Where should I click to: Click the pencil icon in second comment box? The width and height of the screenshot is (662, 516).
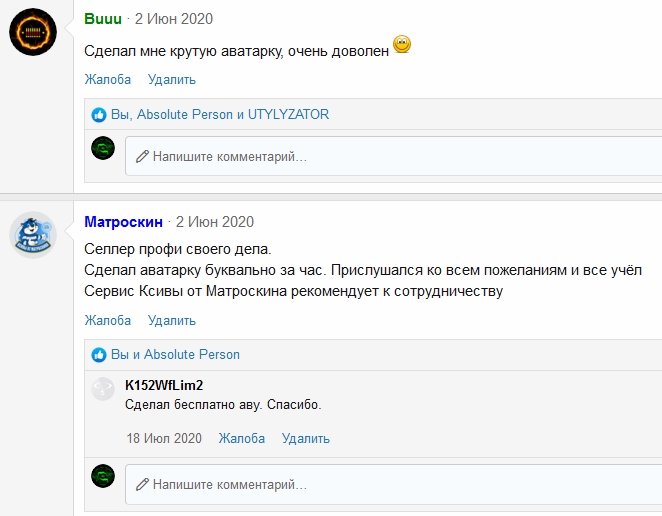142,484
